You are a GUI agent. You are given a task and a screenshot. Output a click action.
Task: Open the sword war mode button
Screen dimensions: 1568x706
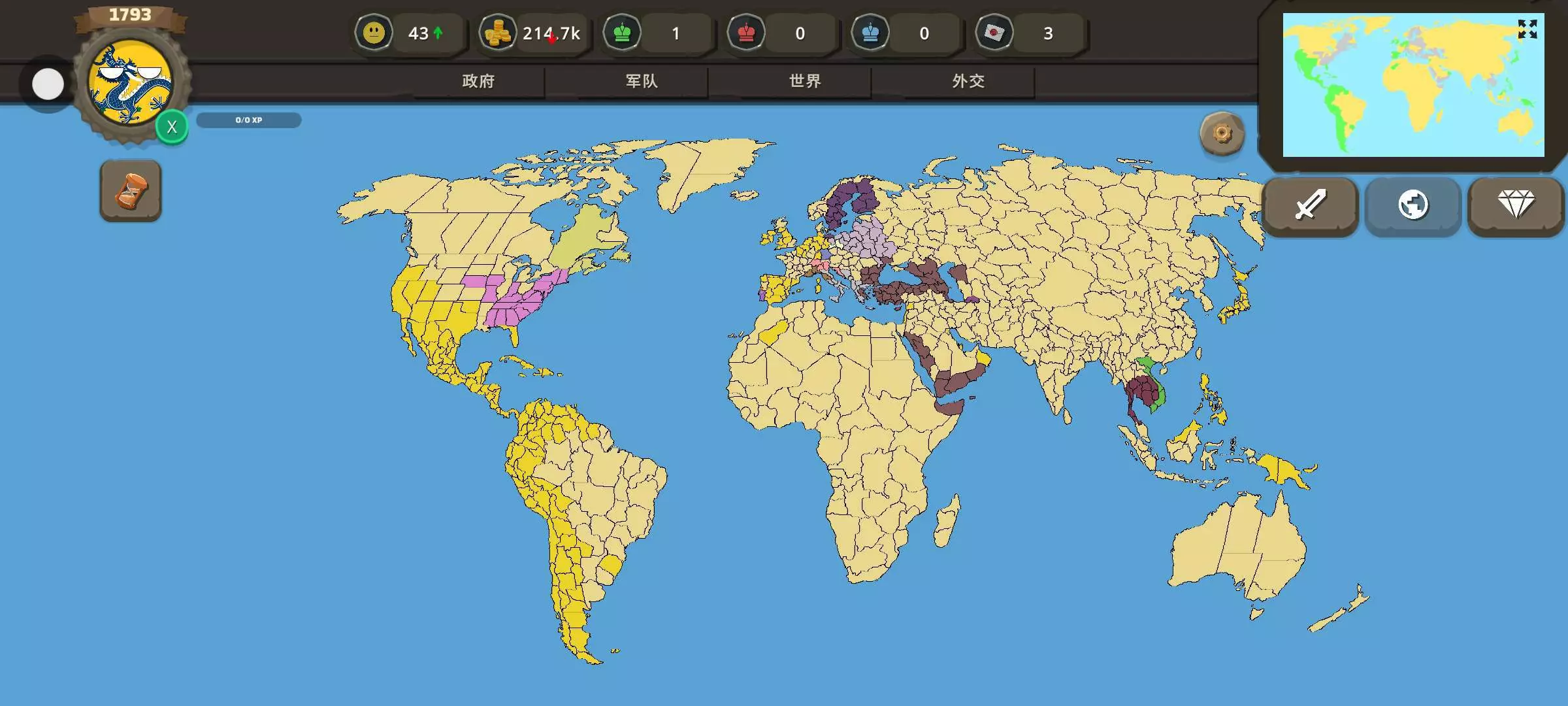coord(1310,205)
